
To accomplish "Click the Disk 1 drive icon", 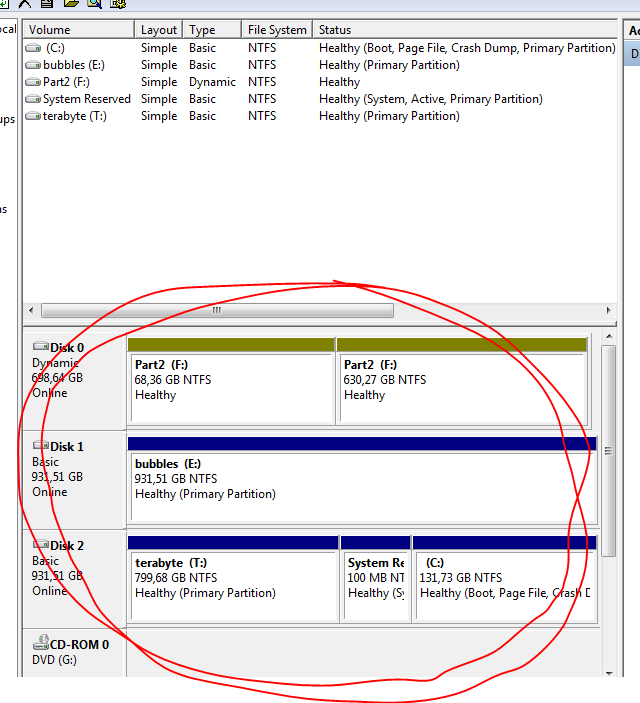I will pos(40,446).
